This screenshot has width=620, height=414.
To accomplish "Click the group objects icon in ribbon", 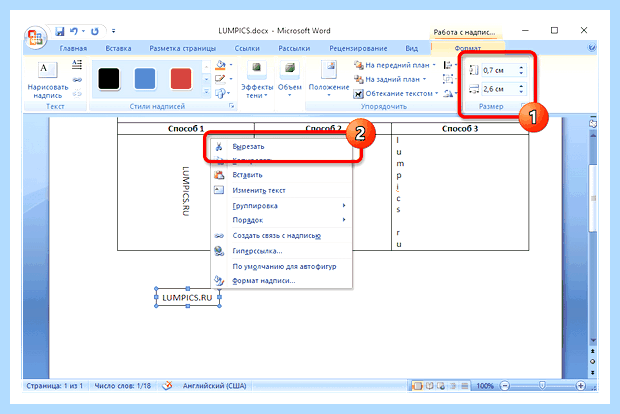I will (x=448, y=79).
